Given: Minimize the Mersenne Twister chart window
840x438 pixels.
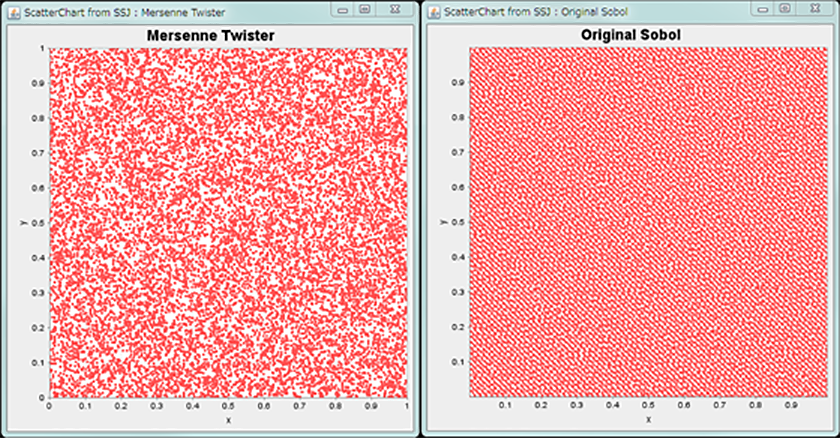Looking at the screenshot, I should tap(343, 9).
